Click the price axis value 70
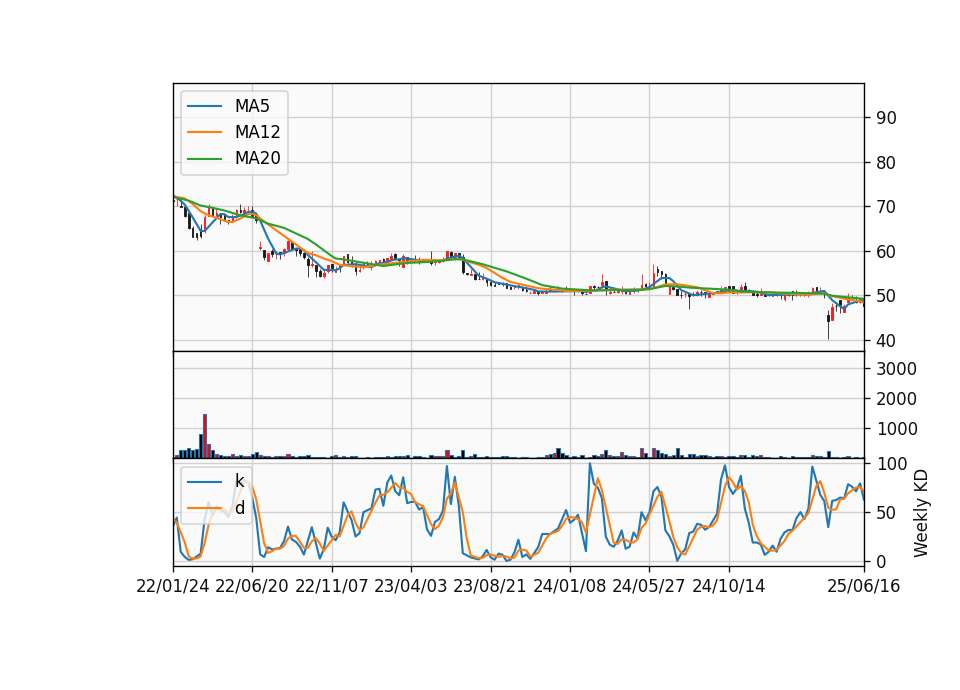This screenshot has height=690, width=960. 886,207
